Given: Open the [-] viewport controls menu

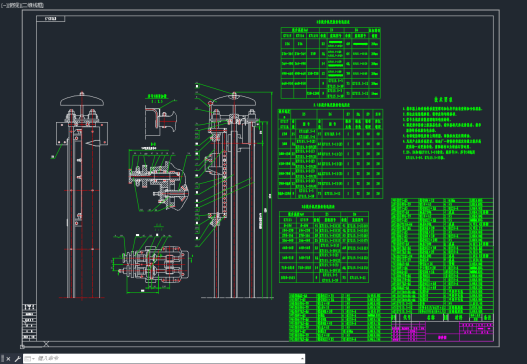Looking at the screenshot, I should coord(3,5).
